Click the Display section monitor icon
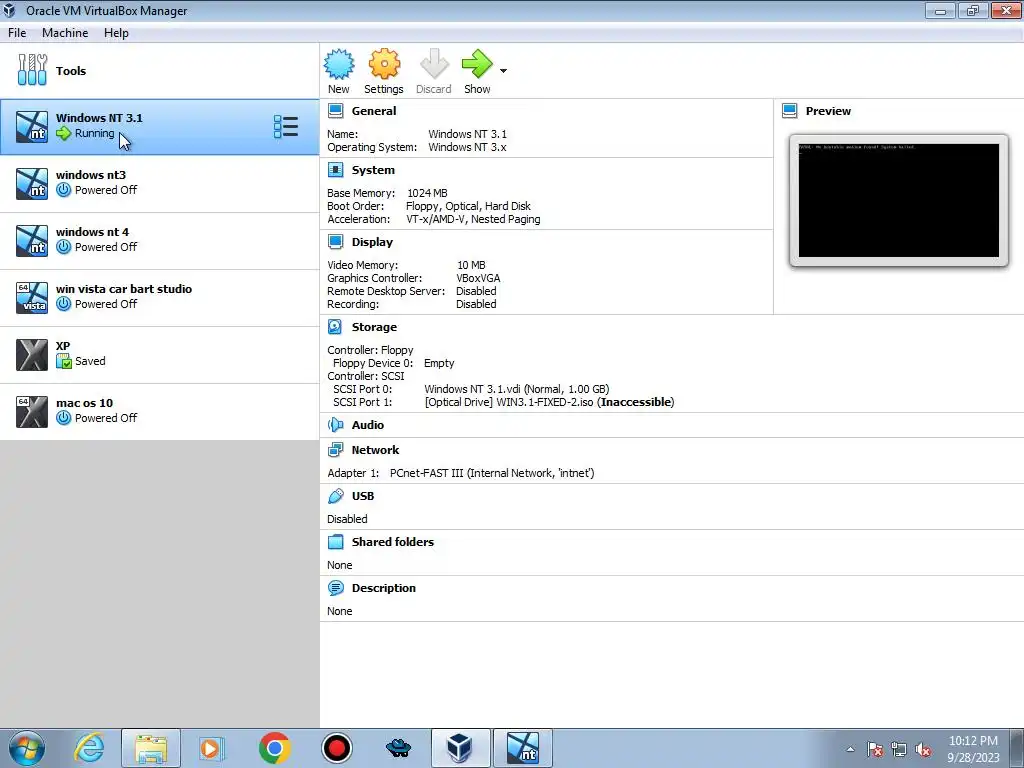Screen dimensions: 1024x768 pos(336,242)
